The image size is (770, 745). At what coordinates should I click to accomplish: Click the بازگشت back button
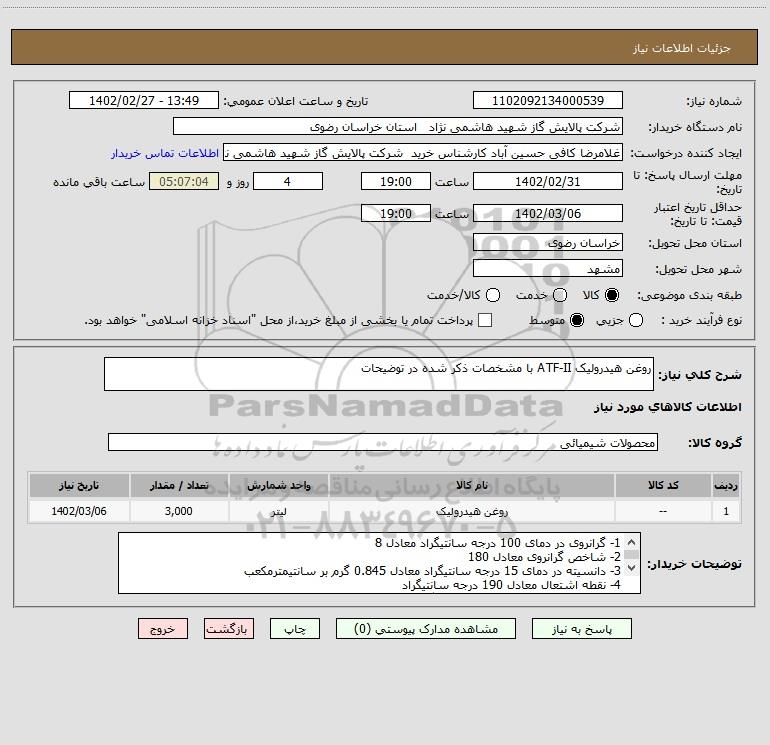click(229, 629)
